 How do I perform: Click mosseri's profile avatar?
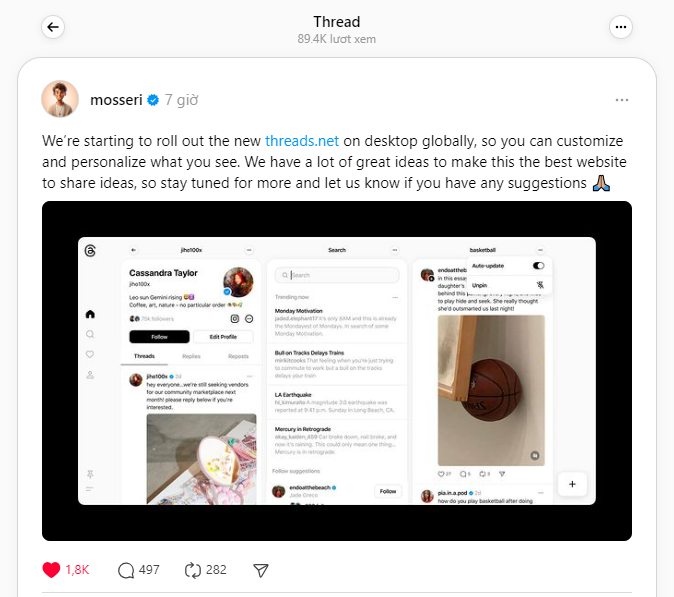point(60,99)
